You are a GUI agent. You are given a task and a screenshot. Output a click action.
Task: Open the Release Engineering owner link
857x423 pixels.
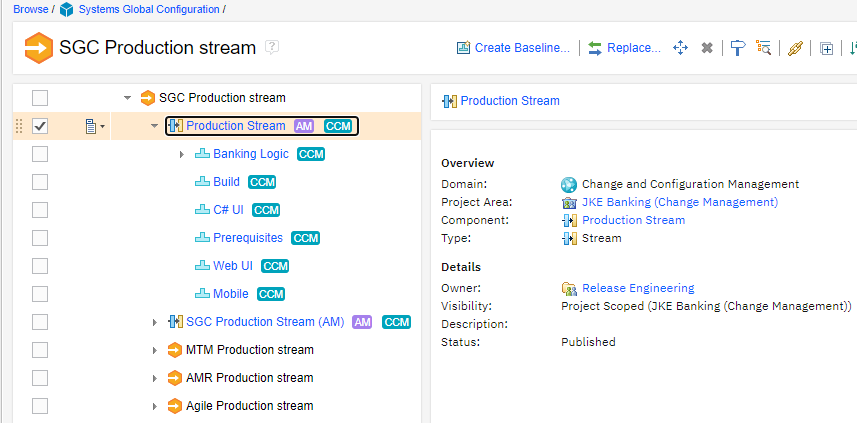pos(638,288)
